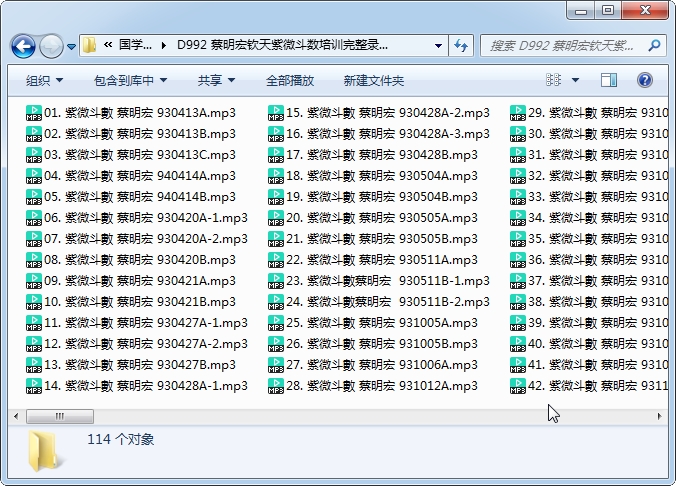Screen dimensions: 676x486
Task: Select file row starting with 38.
Action: [589, 302]
